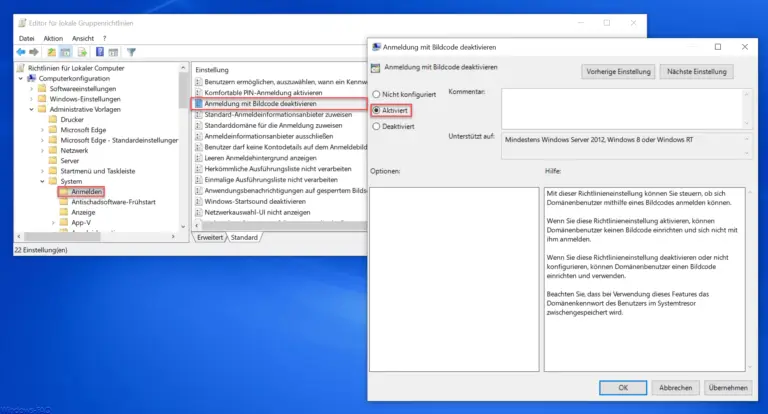Viewport: 768px width, 414px height.
Task: Click the Vorherige Einstellung button
Action: tap(618, 72)
